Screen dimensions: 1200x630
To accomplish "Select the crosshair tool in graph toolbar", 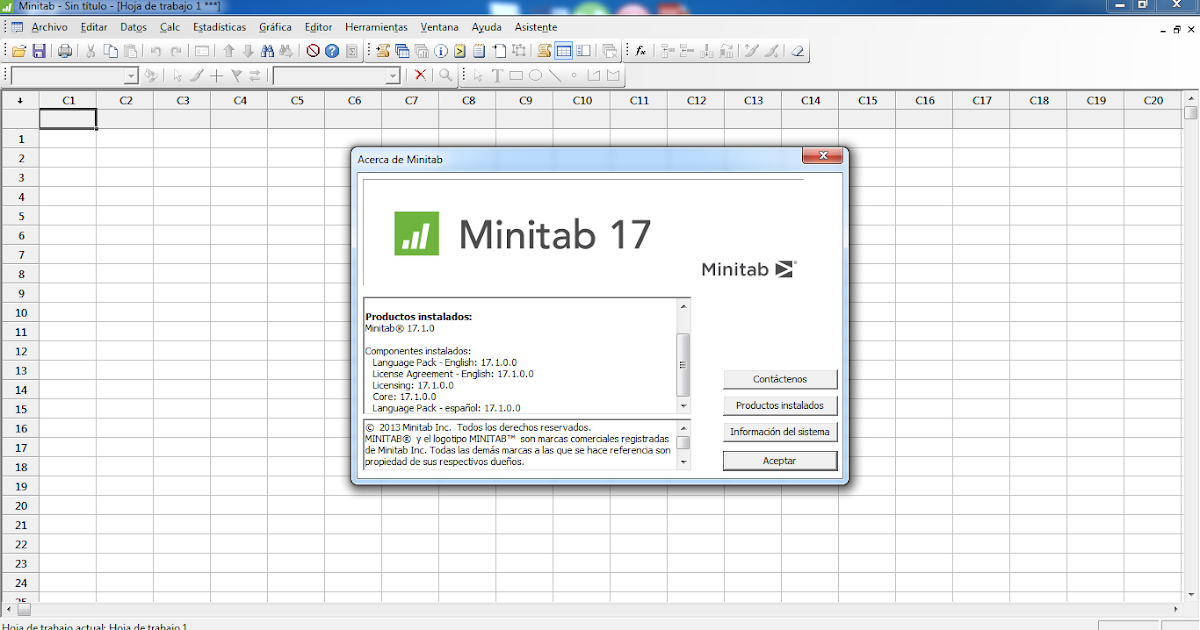I will pos(217,75).
